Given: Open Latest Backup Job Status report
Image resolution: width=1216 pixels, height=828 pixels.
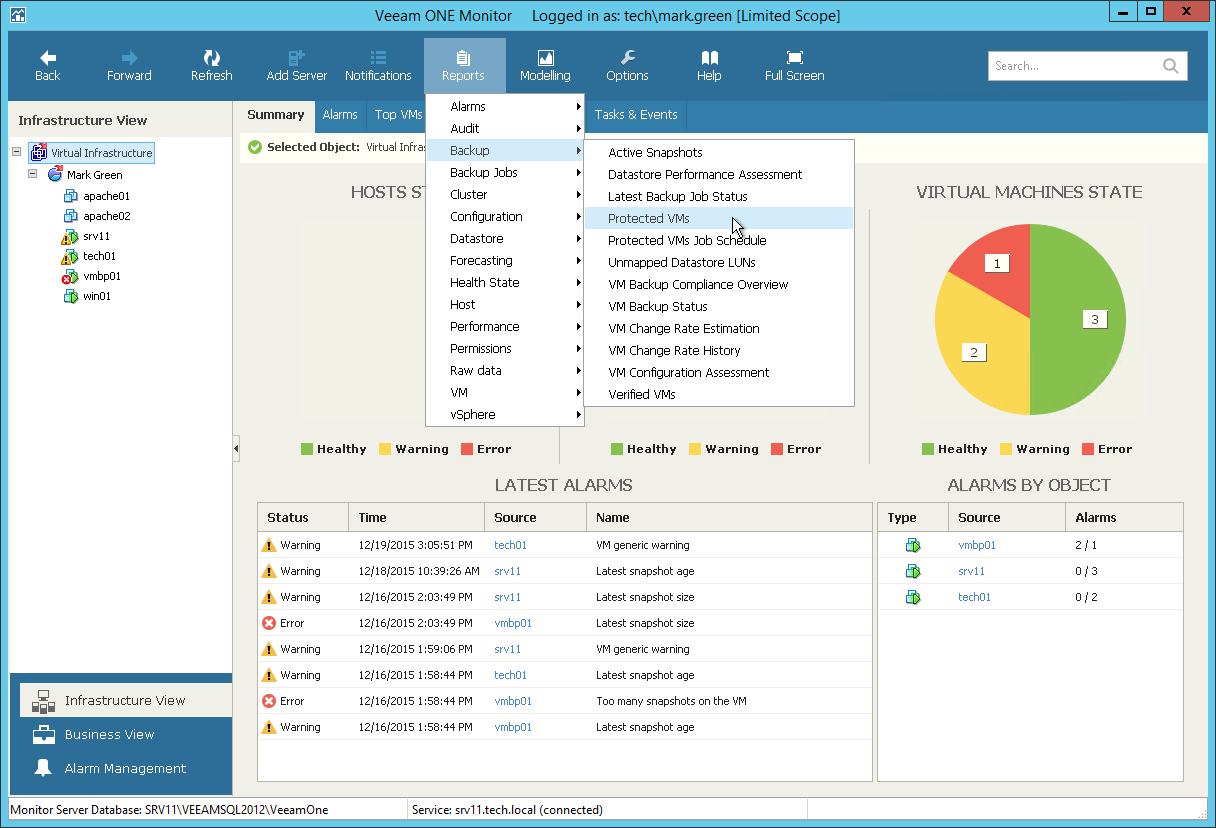Looking at the screenshot, I should [719, 197].
